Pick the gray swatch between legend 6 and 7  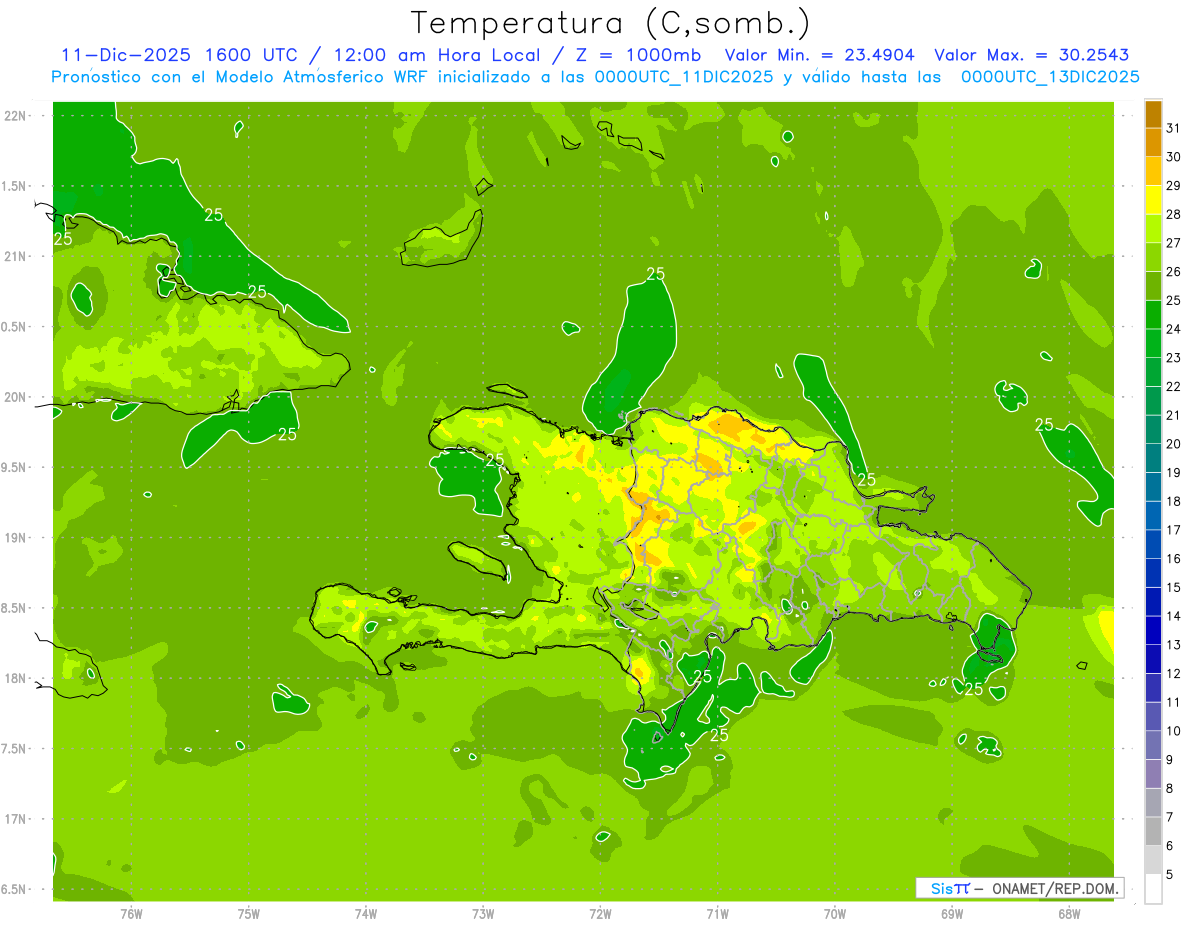tap(1153, 831)
